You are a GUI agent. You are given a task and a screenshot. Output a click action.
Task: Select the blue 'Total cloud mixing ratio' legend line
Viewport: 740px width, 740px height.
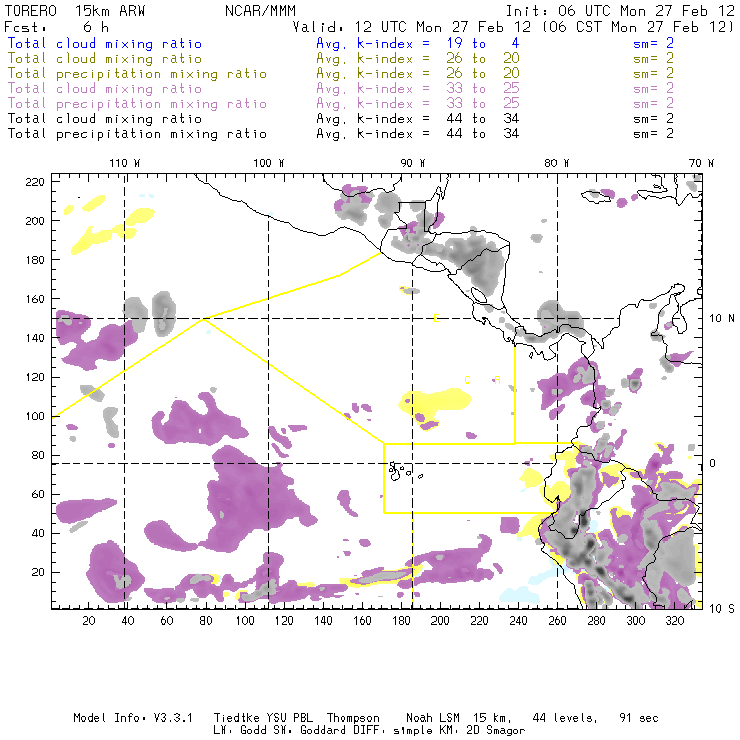105,44
